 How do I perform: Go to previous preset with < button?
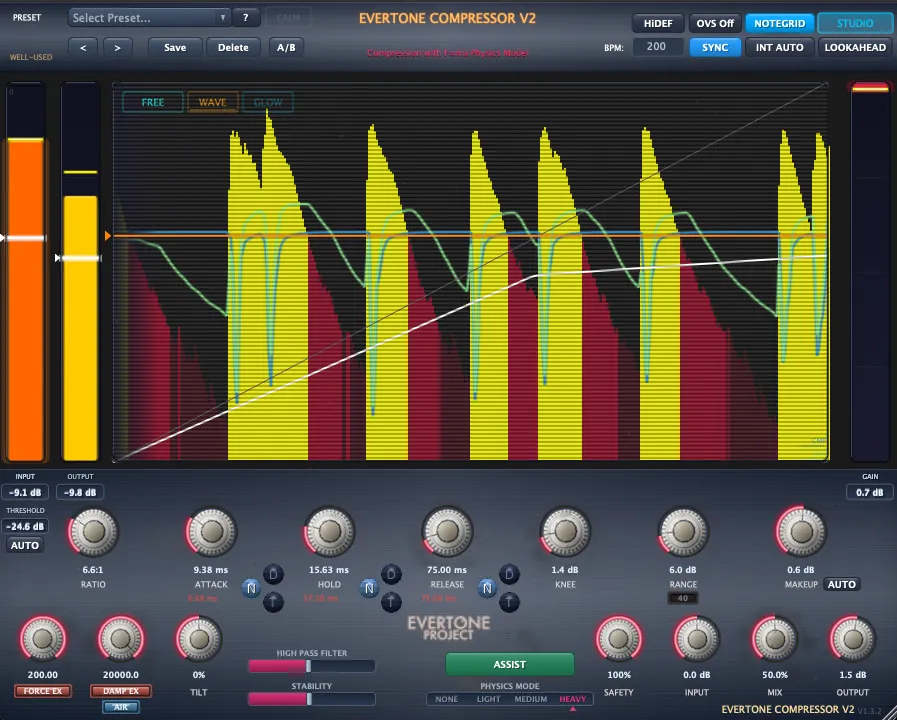tap(84, 47)
